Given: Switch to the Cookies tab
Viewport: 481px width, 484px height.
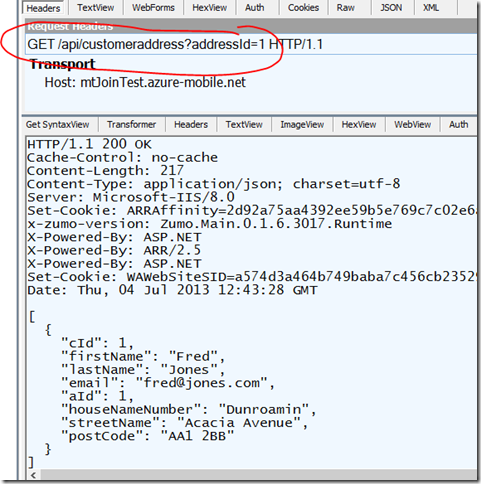Looking at the screenshot, I should (x=303, y=8).
